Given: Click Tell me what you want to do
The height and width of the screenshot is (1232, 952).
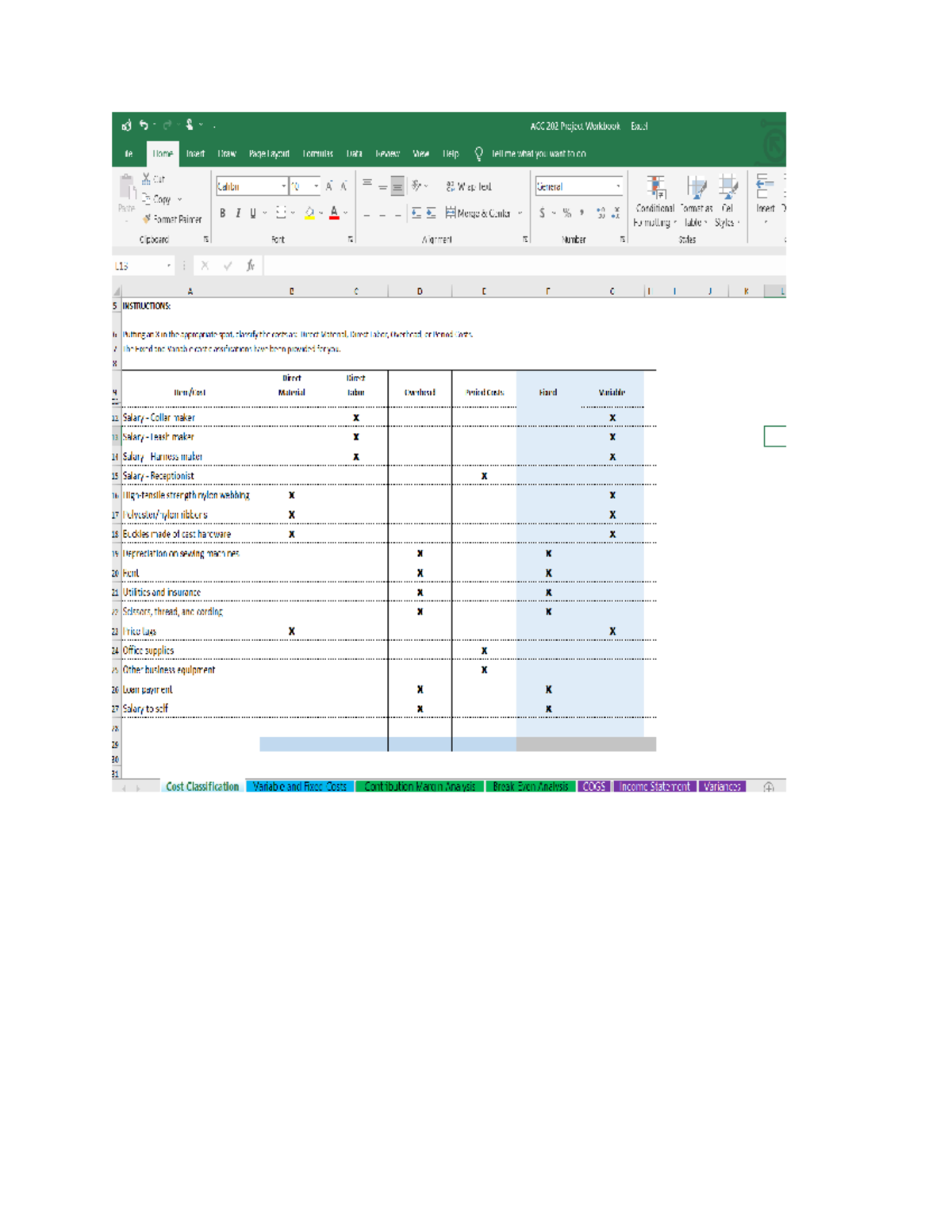Looking at the screenshot, I should (x=539, y=154).
